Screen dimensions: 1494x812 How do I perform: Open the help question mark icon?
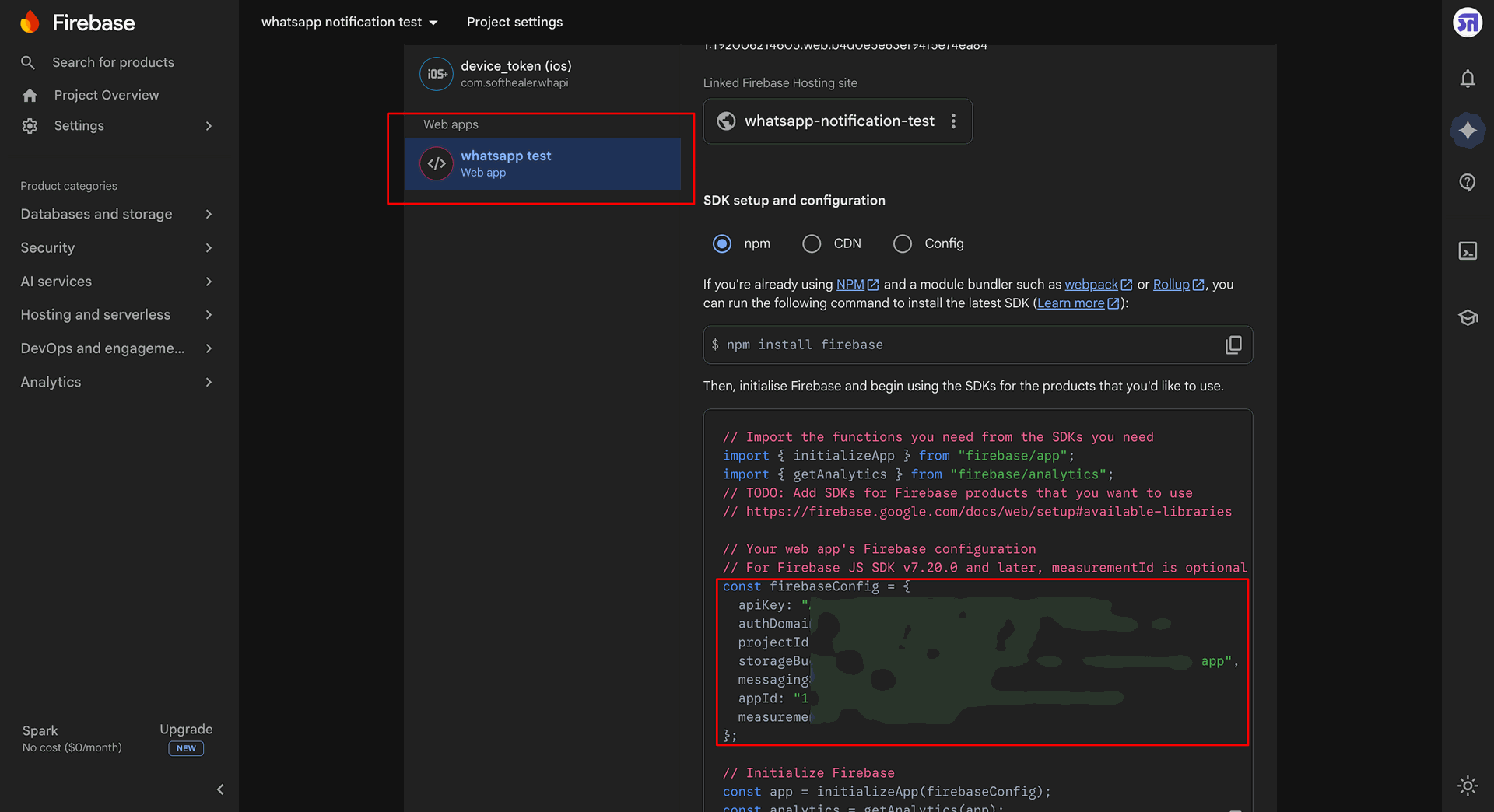(1468, 182)
